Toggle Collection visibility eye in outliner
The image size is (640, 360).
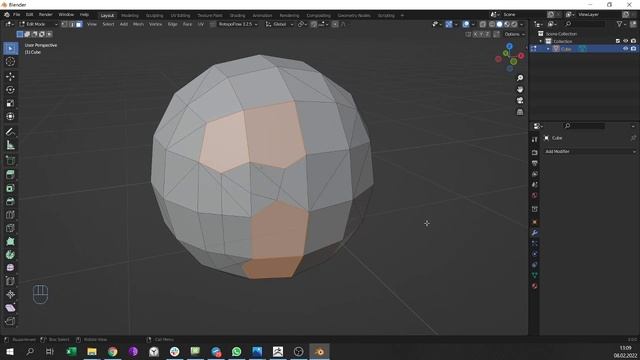(x=625, y=41)
